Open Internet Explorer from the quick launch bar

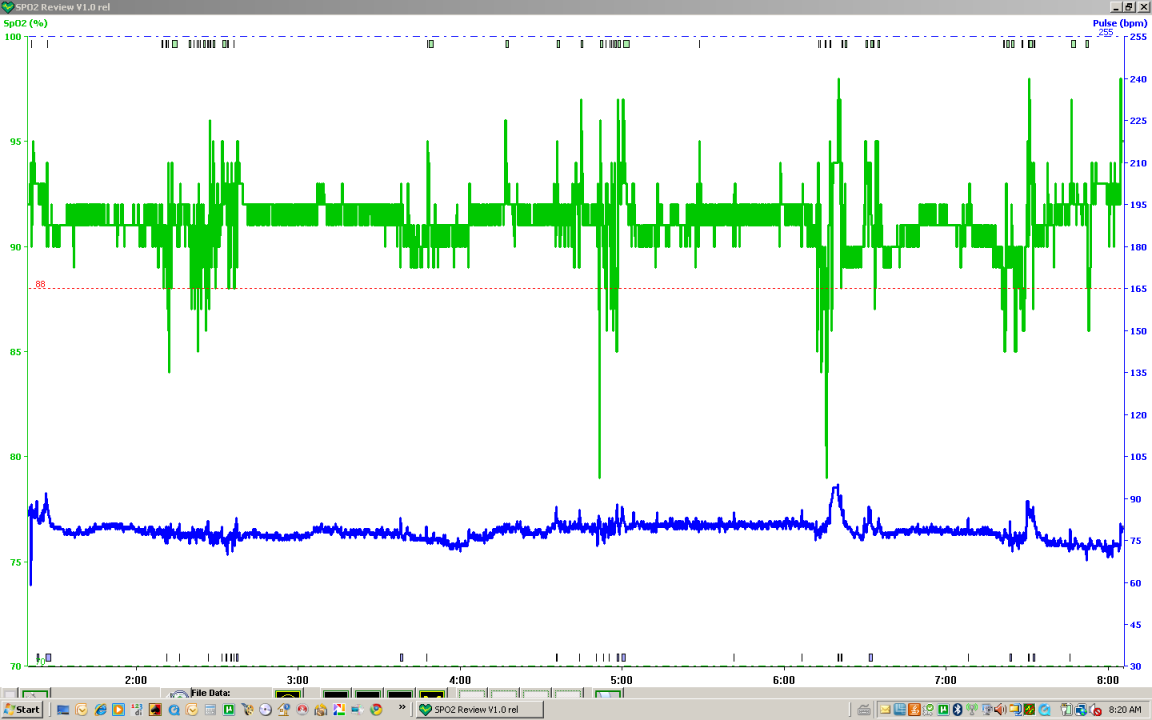tap(100, 709)
